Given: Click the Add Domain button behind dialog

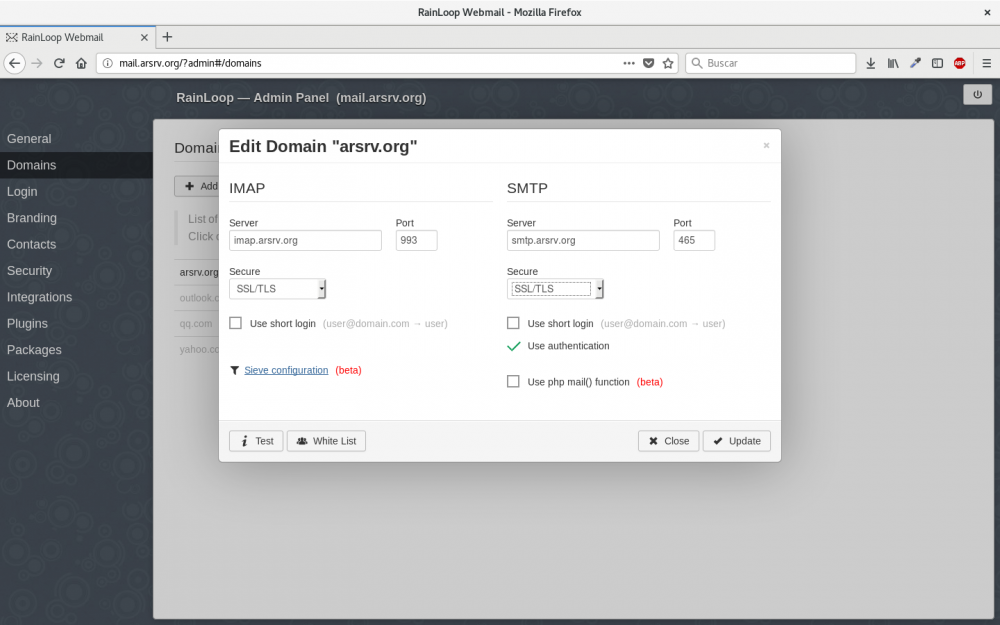Looking at the screenshot, I should [197, 186].
